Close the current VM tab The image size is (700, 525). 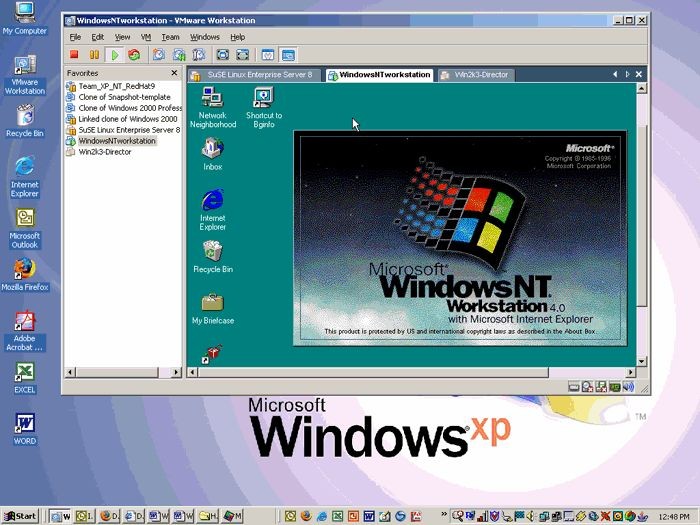[639, 74]
